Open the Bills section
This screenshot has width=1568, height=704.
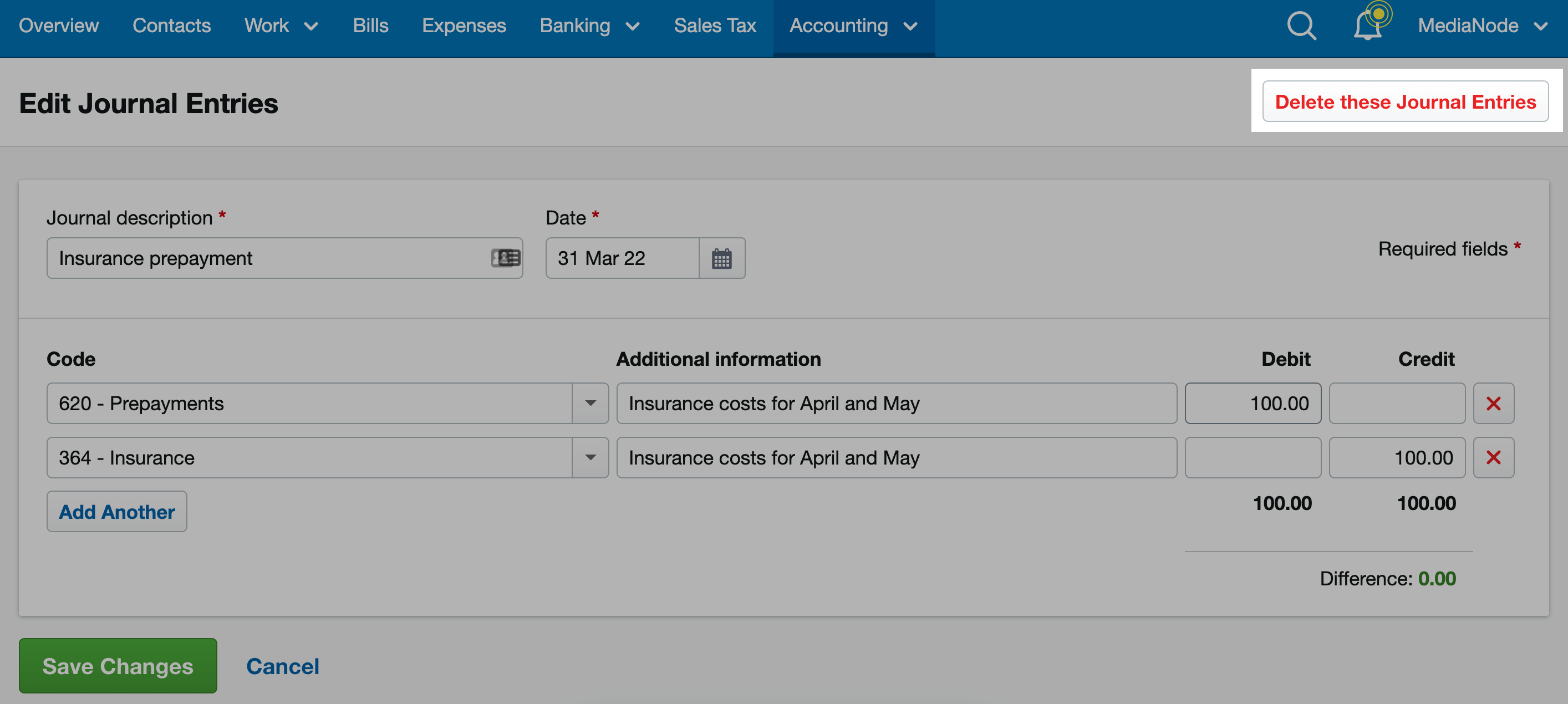point(370,26)
